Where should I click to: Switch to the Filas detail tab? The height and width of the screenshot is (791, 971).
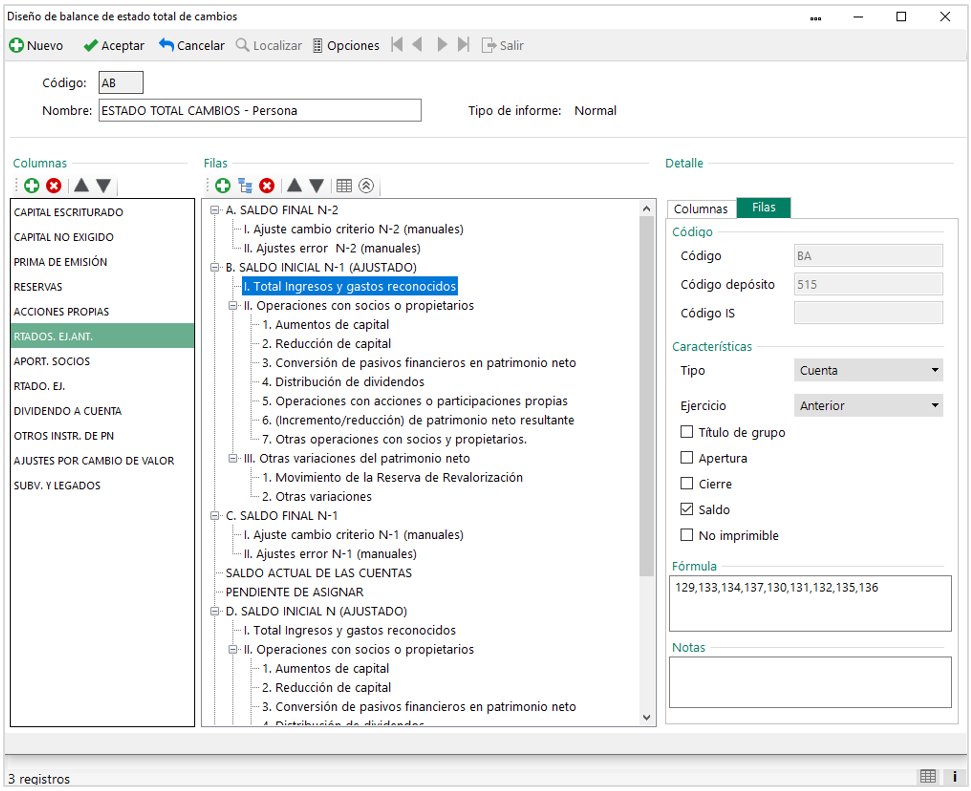tap(764, 208)
